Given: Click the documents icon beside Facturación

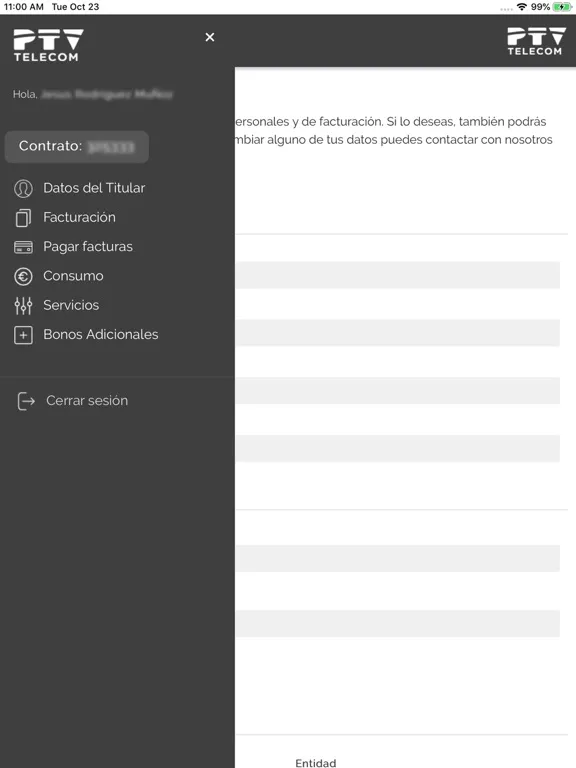Looking at the screenshot, I should click(23, 218).
